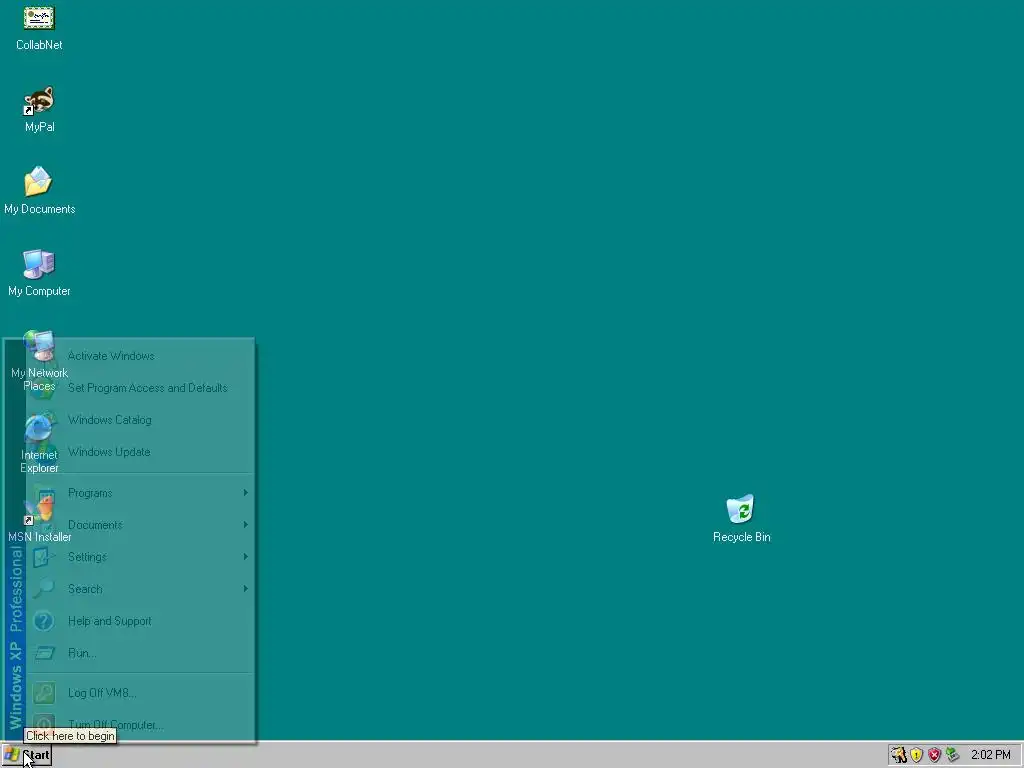Select the My Computer desktop icon
The height and width of the screenshot is (768, 1024).
coord(39,273)
